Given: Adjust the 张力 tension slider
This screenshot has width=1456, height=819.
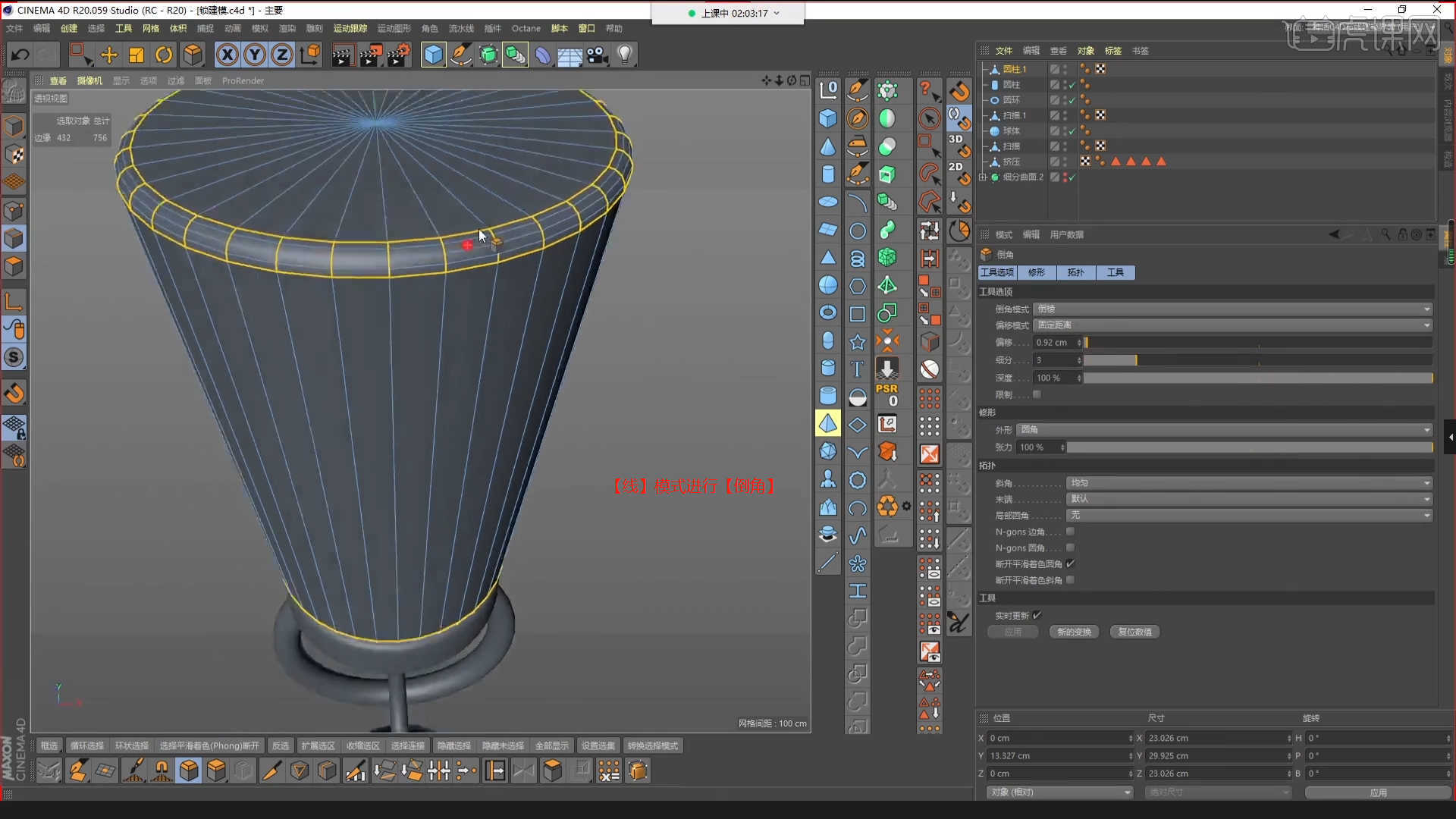Looking at the screenshot, I should (x=1249, y=447).
